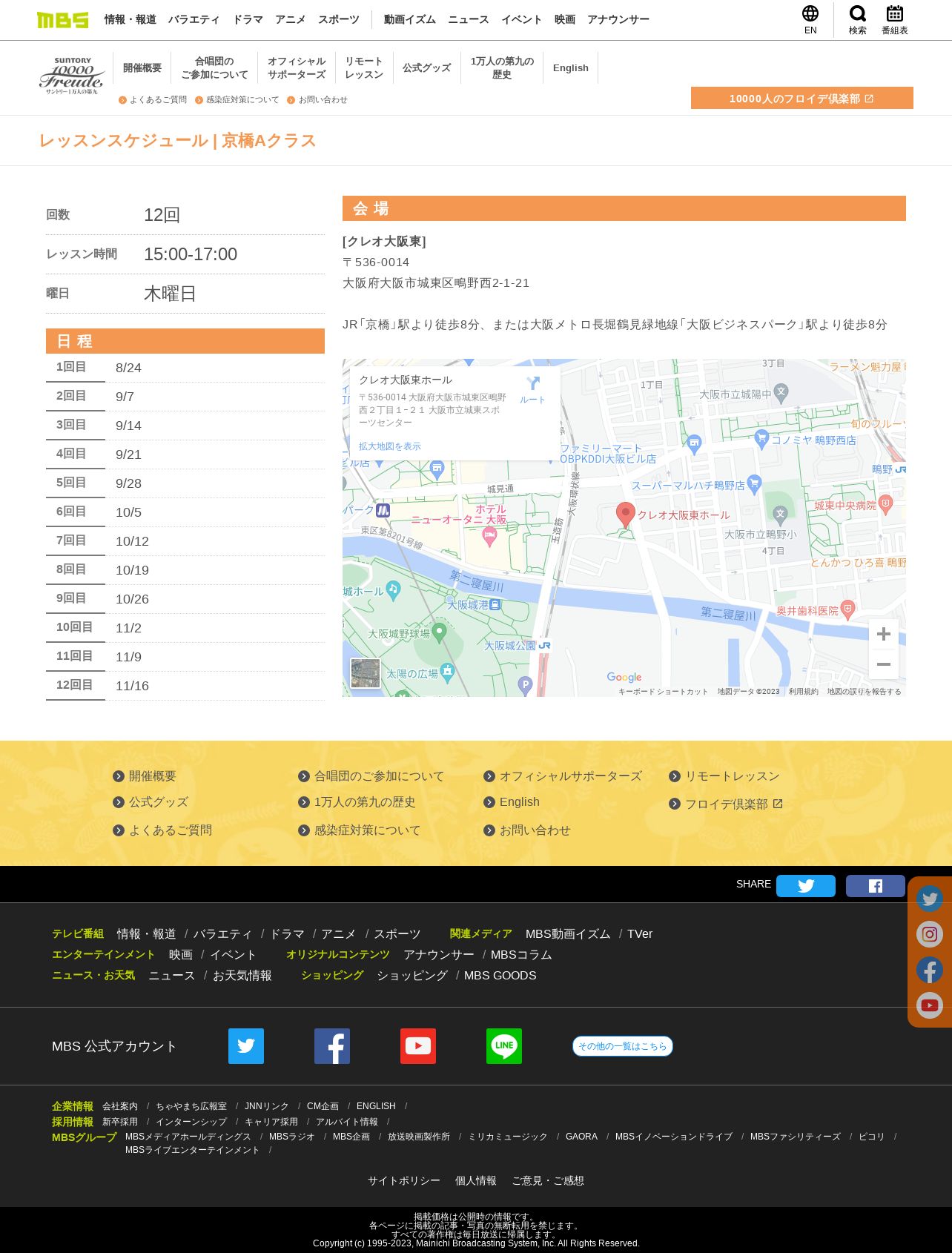Viewport: 952px width, 1253px height.
Task: Click the MBS logo in the header
Action: tap(62, 20)
